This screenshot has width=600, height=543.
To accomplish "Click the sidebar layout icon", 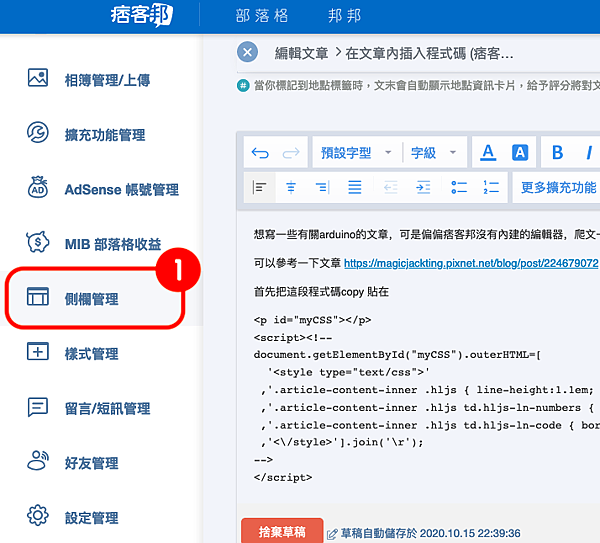I will pos(38,297).
